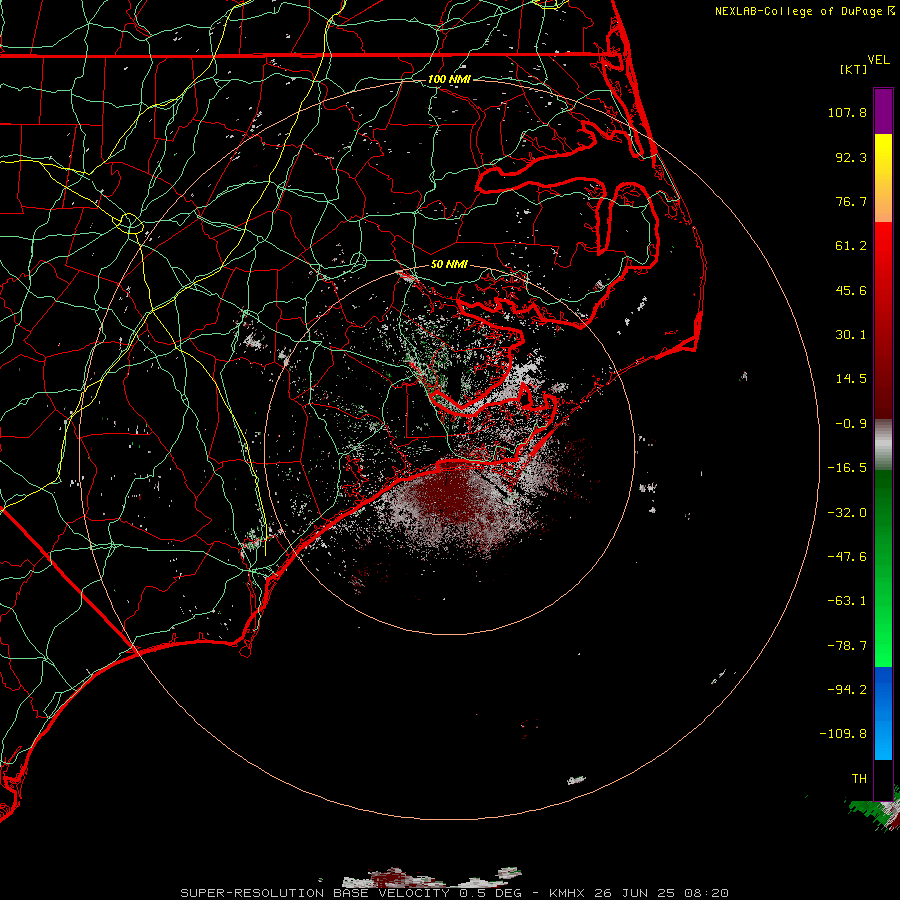900x900 pixels.
Task: Select the 76.7 legend value
Action: pyautogui.click(x=851, y=201)
